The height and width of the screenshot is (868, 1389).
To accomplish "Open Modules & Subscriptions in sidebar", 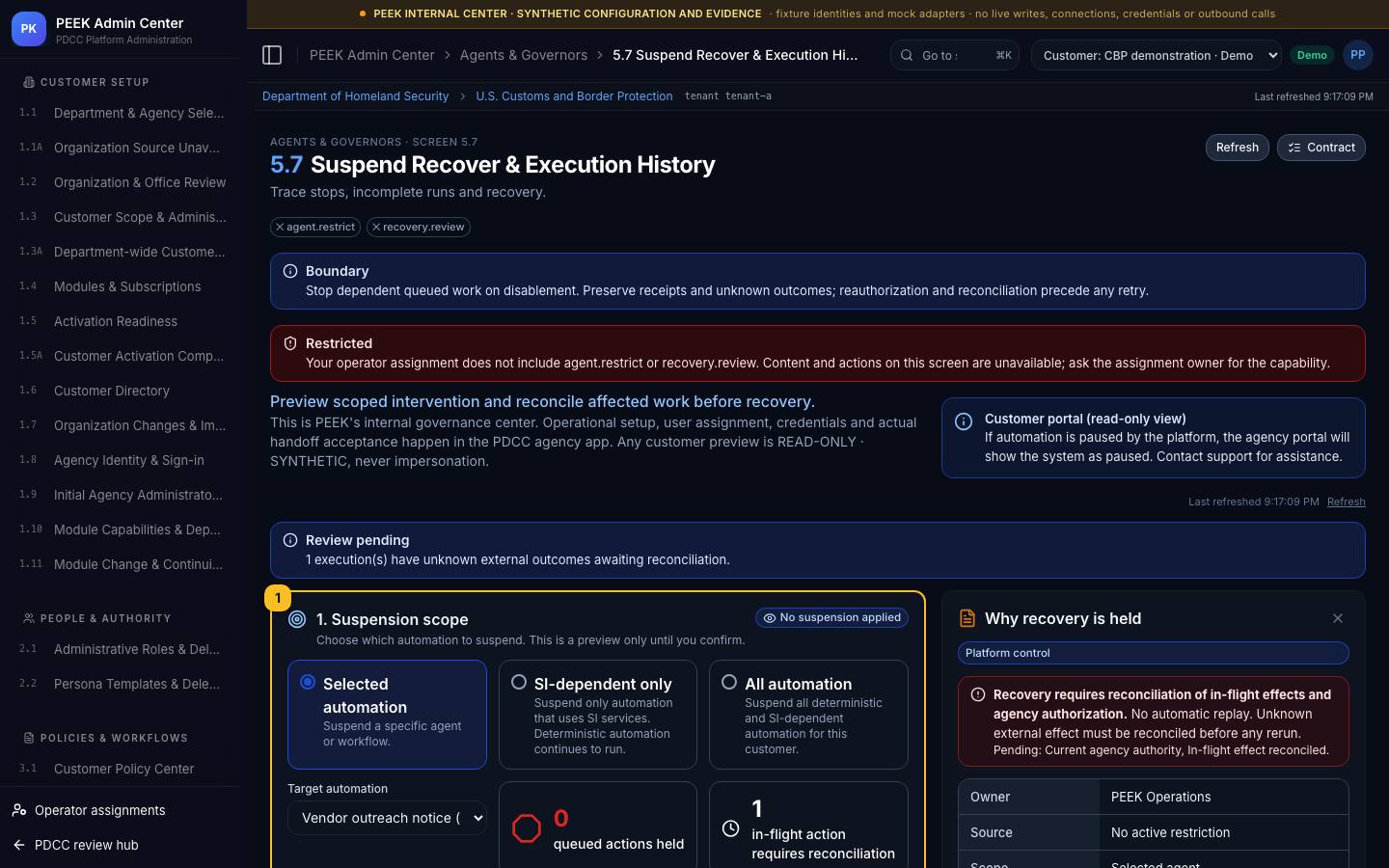I will 123,286.
